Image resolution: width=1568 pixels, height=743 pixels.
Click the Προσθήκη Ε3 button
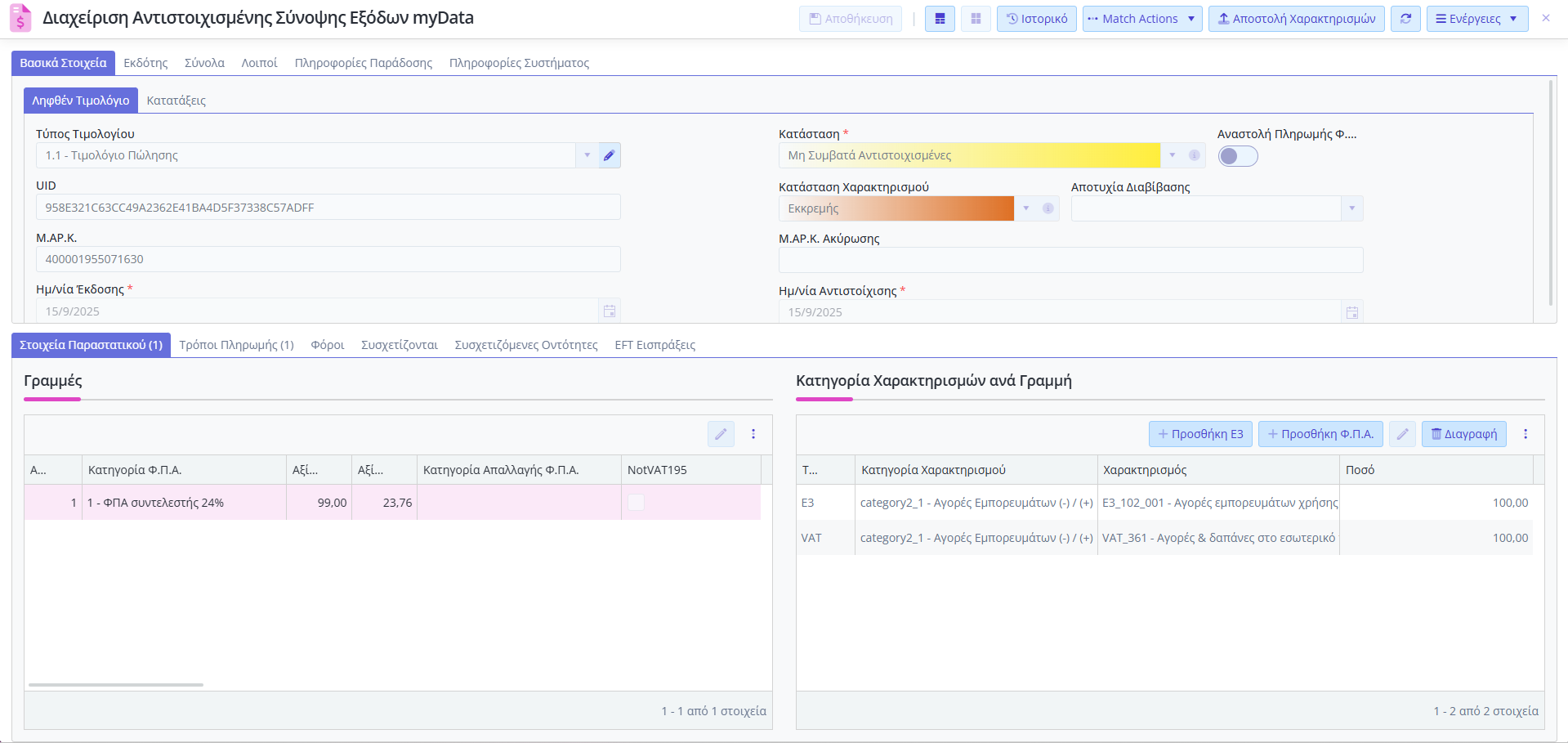click(x=1199, y=434)
